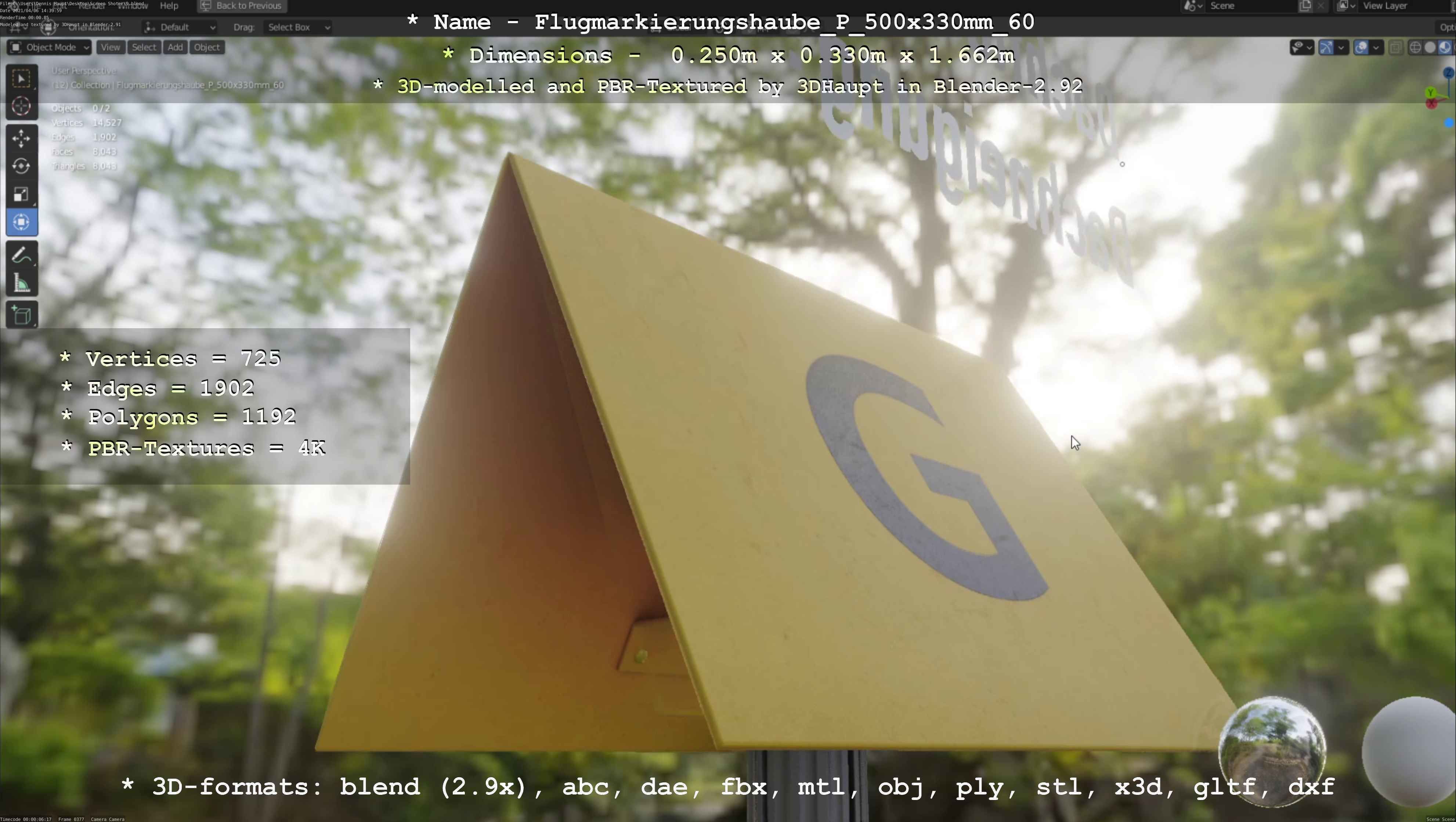Toggle Show Overlays in viewport header
Viewport: 1456px width, 822px height.
tap(1362, 47)
